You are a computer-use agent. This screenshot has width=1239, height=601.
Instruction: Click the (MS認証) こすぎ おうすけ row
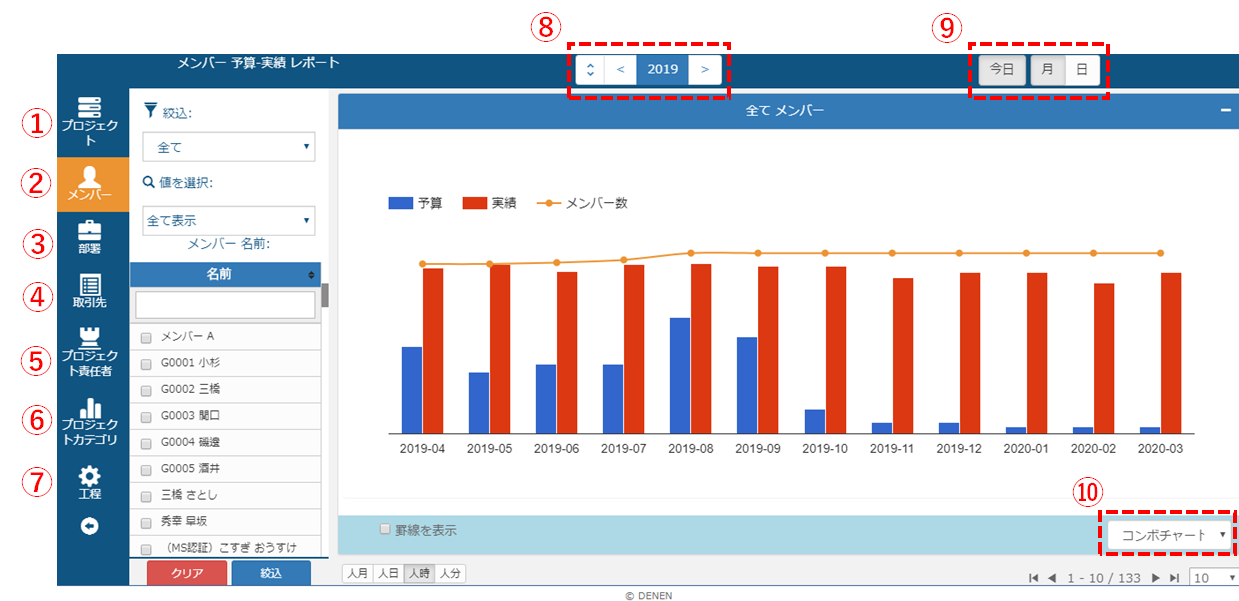coord(225,547)
